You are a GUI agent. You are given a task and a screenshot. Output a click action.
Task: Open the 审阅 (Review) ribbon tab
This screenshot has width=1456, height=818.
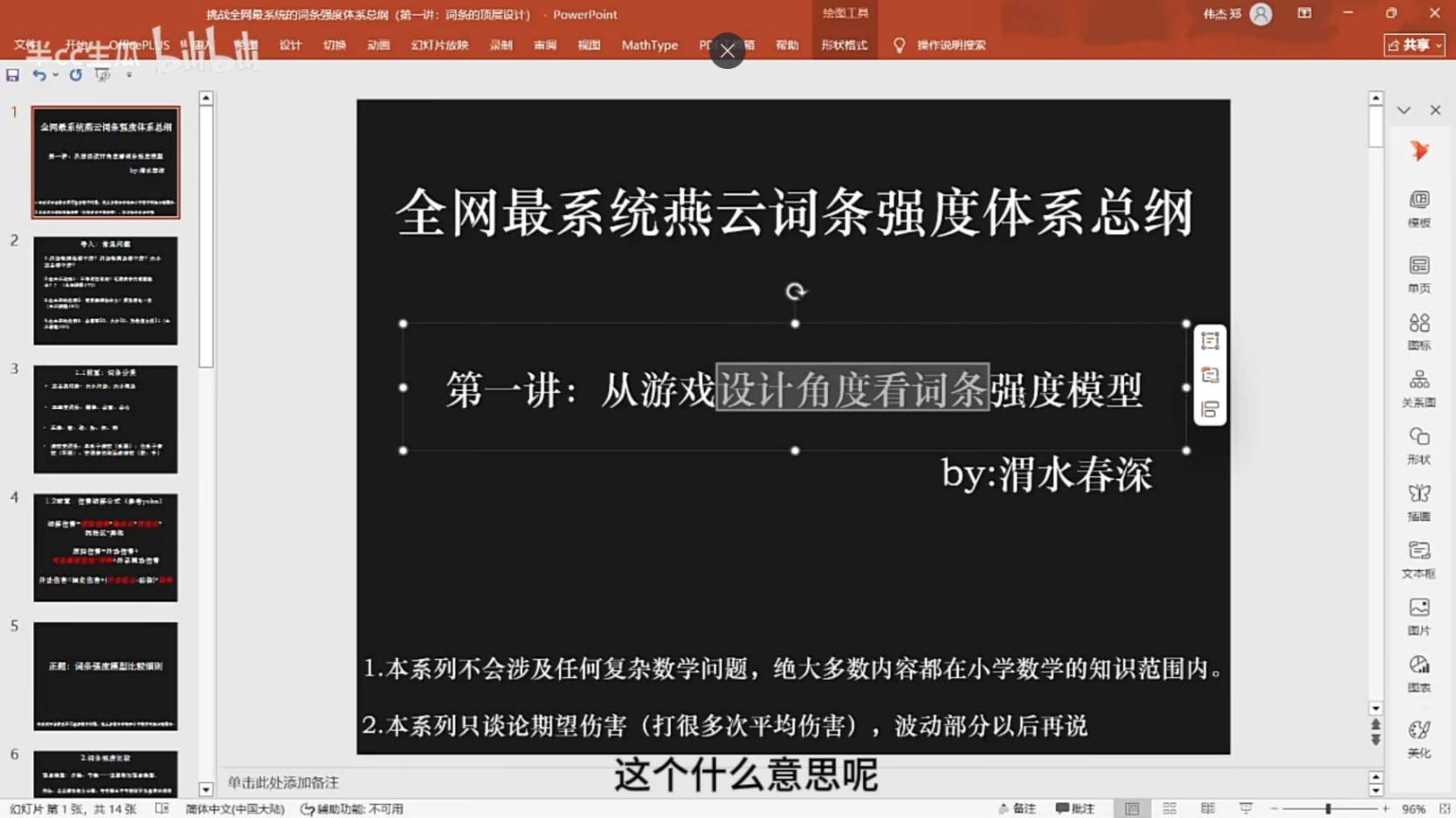545,45
